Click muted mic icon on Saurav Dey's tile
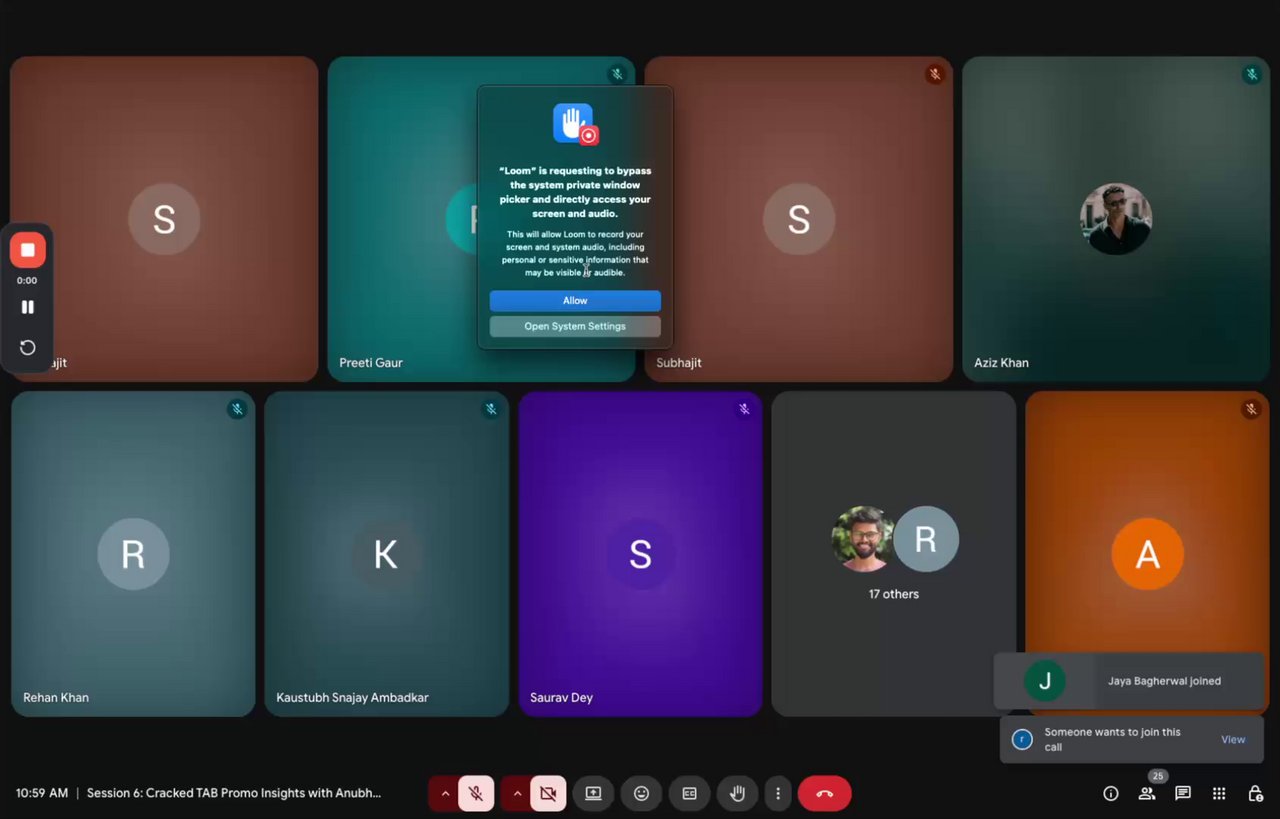This screenshot has width=1280, height=819. [x=744, y=409]
